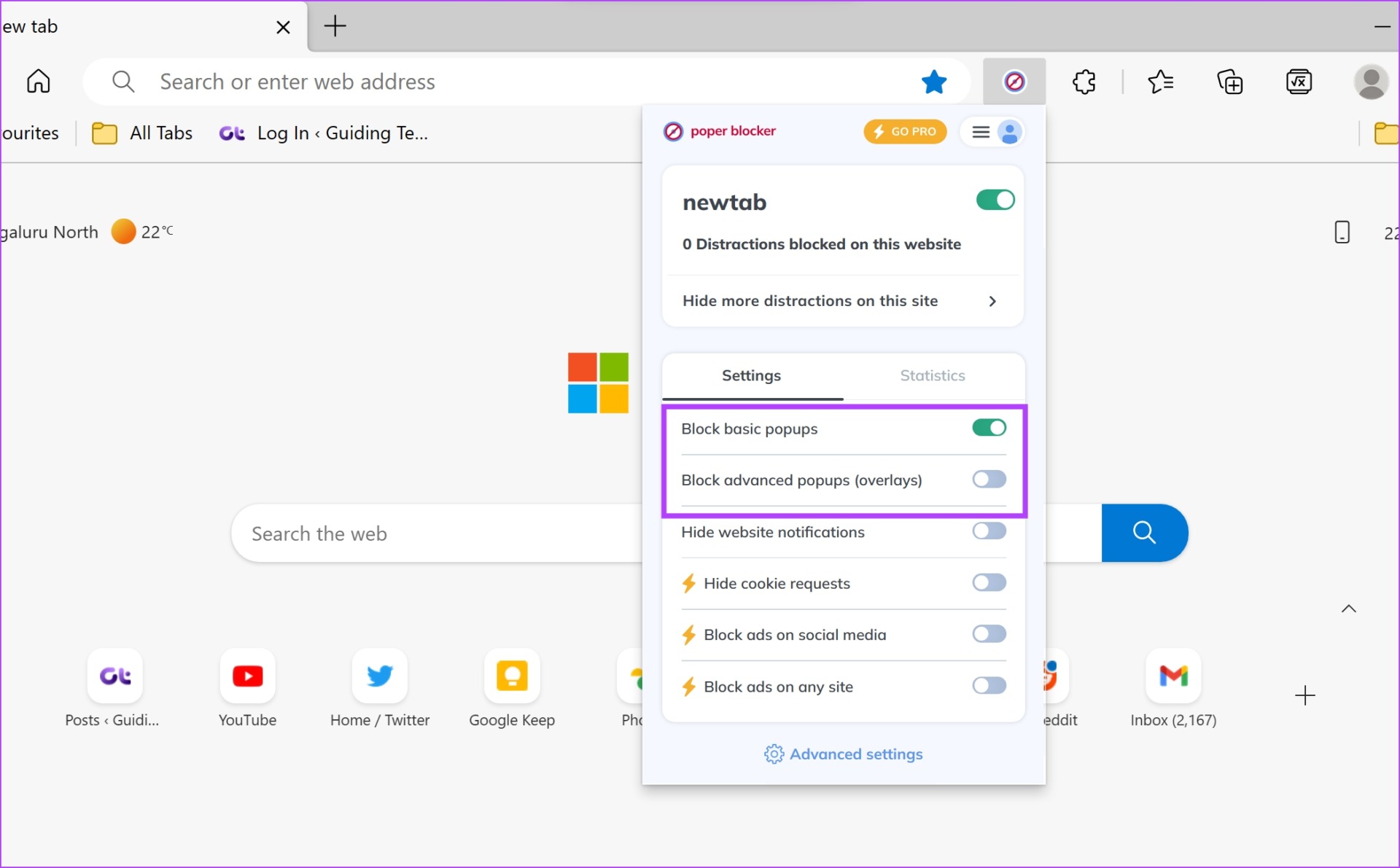
Task: Open Advanced settings link
Action: coord(843,754)
